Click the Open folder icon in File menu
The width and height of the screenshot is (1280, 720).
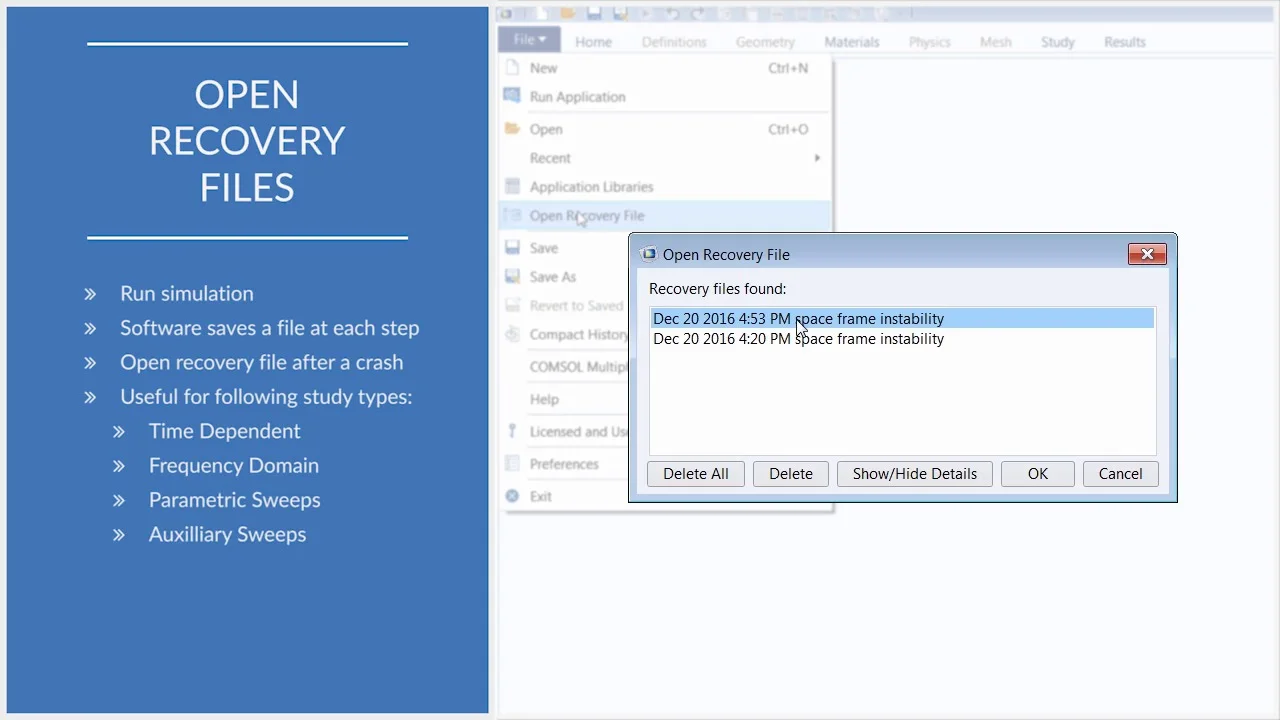click(x=512, y=128)
